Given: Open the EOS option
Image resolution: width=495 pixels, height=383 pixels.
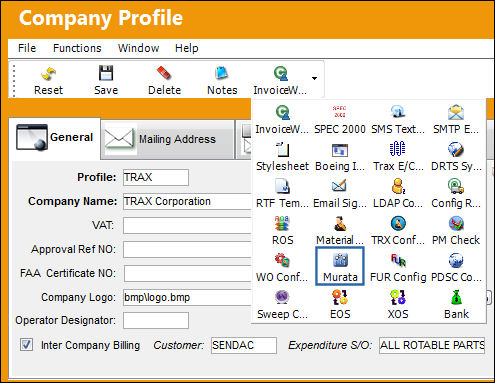Looking at the screenshot, I should tap(340, 305).
